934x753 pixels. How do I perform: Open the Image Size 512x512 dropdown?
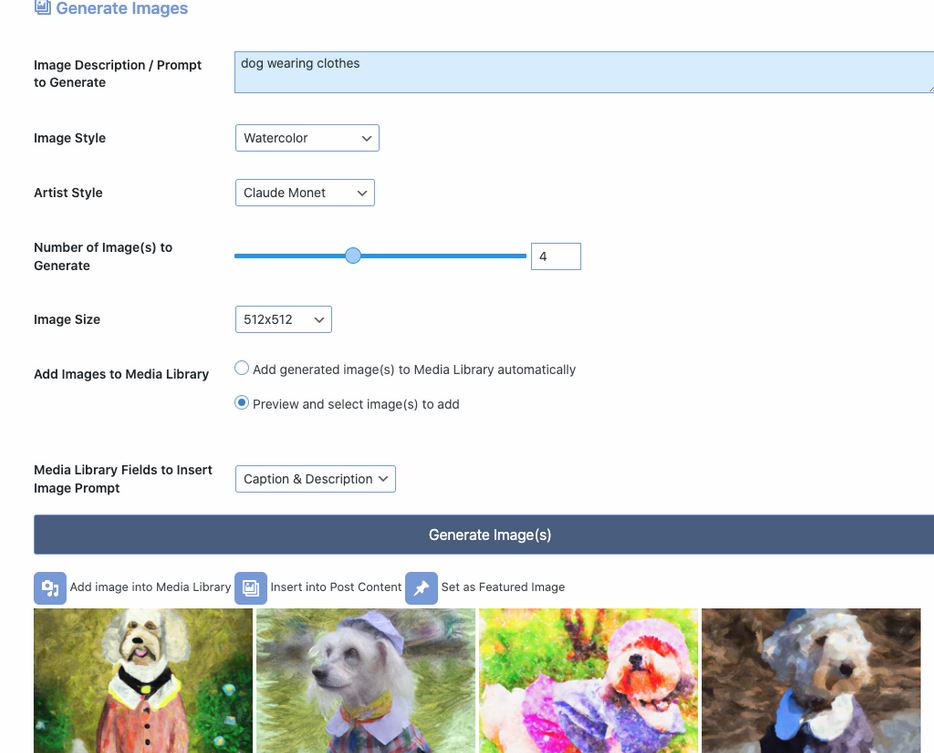pyautogui.click(x=283, y=320)
